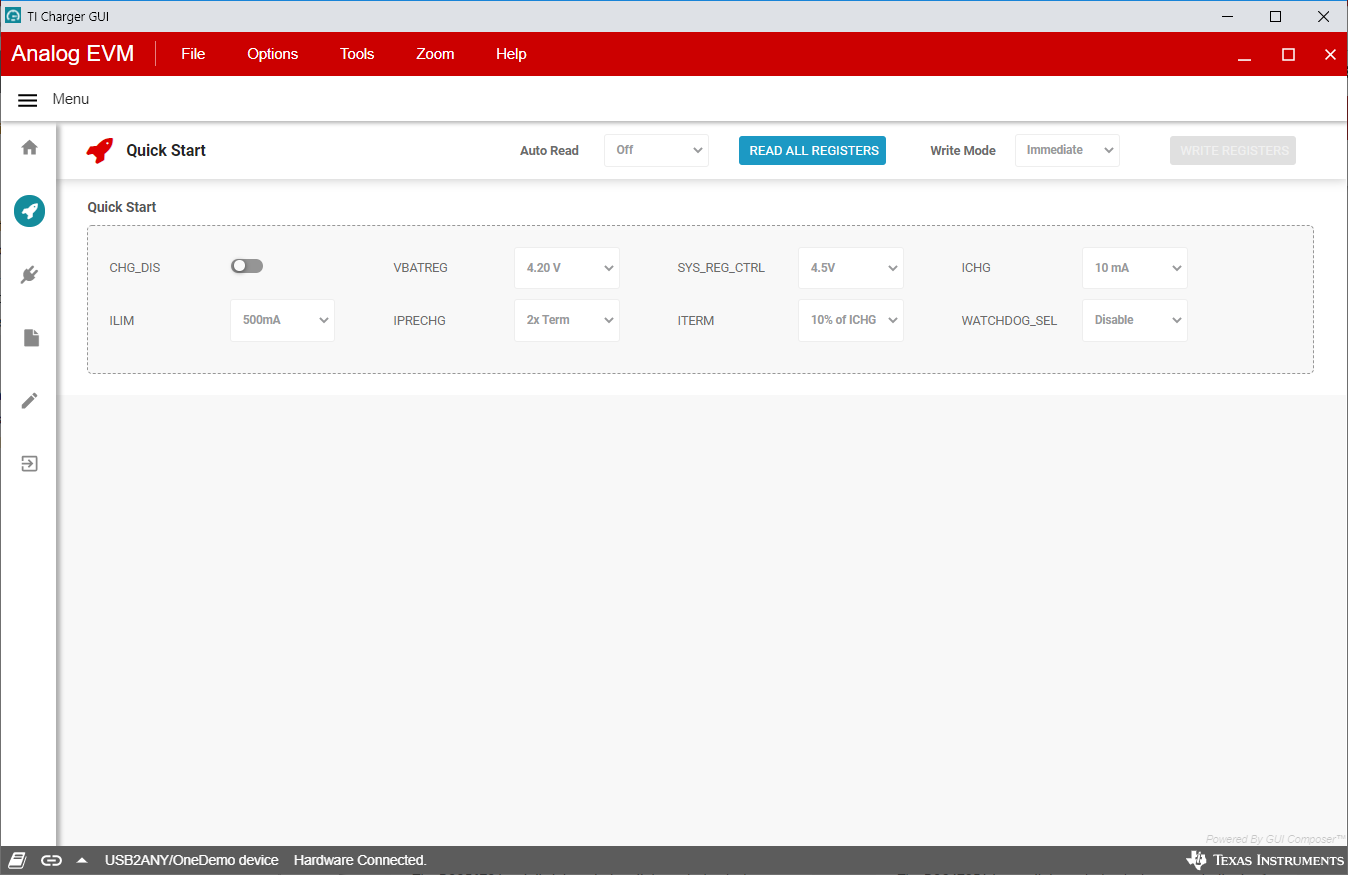Toggle the CHG_DIS switch
Screen dimensions: 1348x875
point(247,266)
